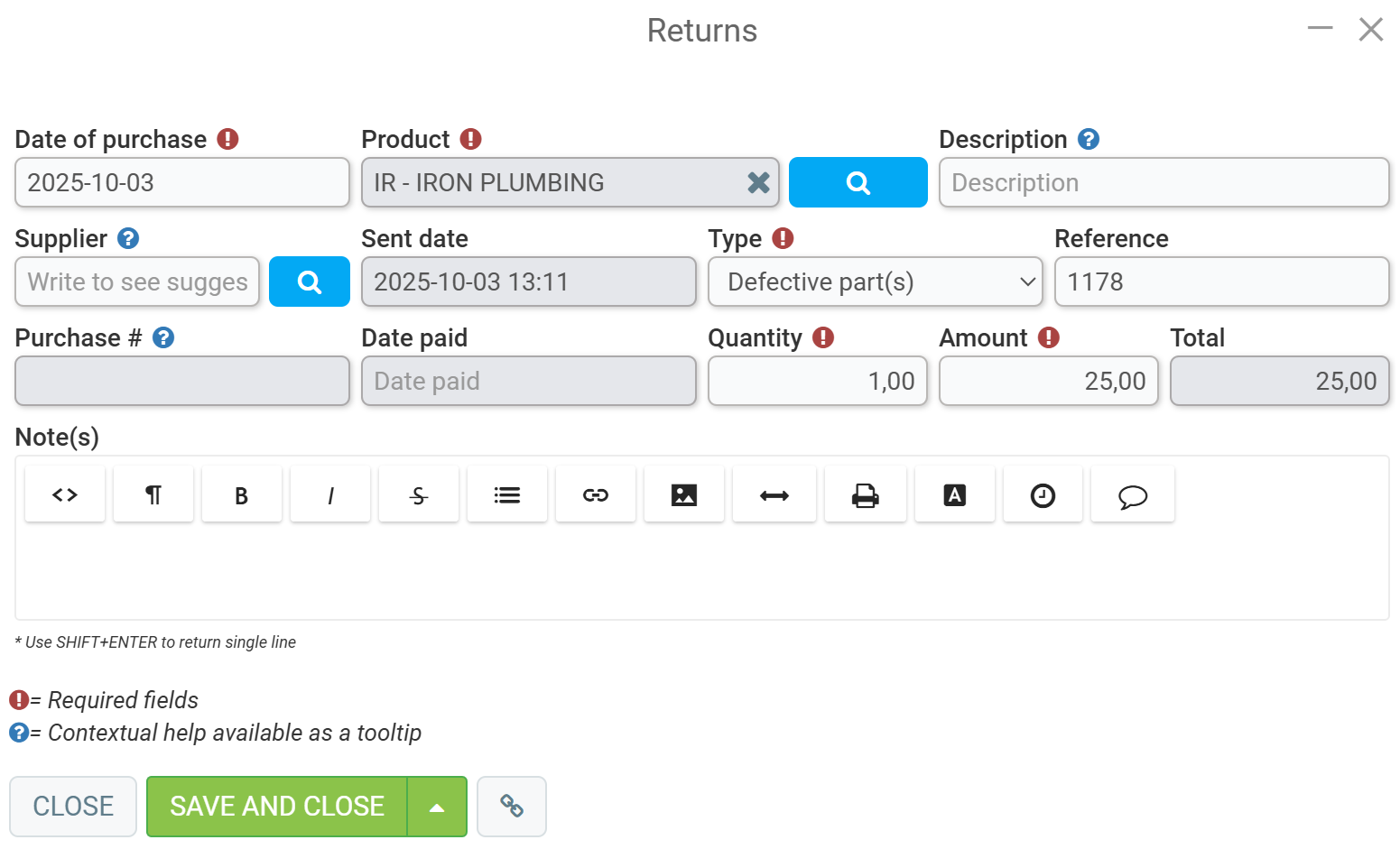The image size is (1400, 849).
Task: Open paragraph format options
Action: 153,494
